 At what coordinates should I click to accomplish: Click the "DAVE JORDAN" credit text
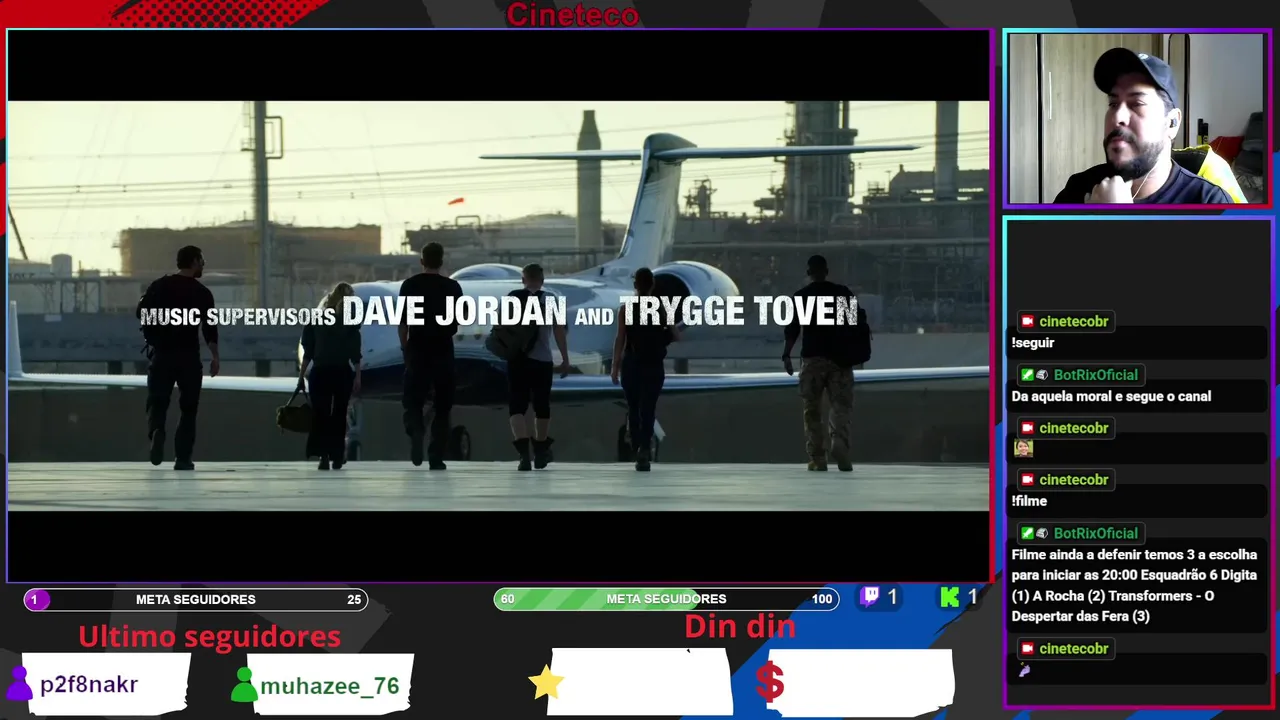[x=454, y=312]
